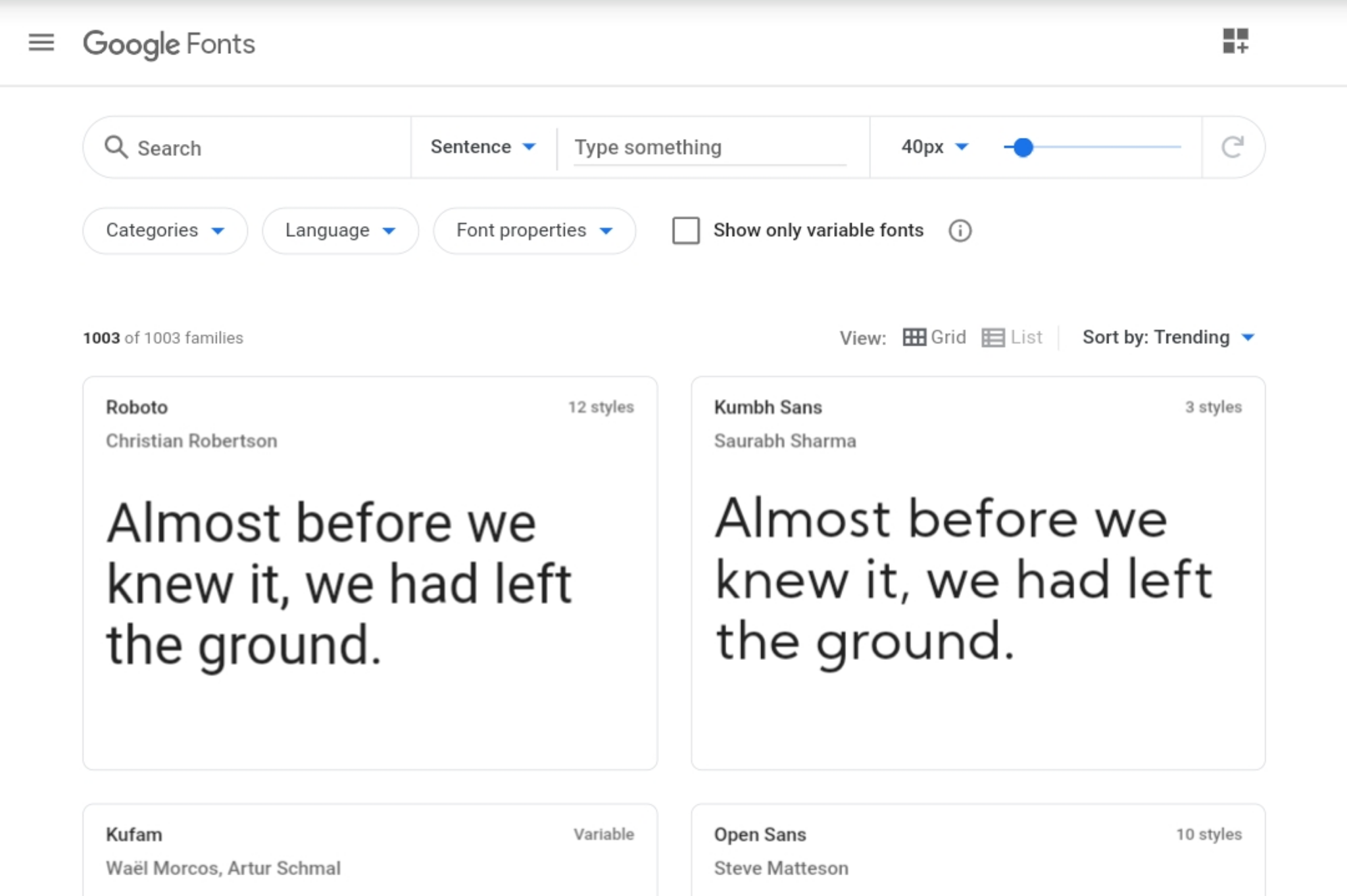Expand the Font properties filter
The height and width of the screenshot is (896, 1347).
(534, 231)
